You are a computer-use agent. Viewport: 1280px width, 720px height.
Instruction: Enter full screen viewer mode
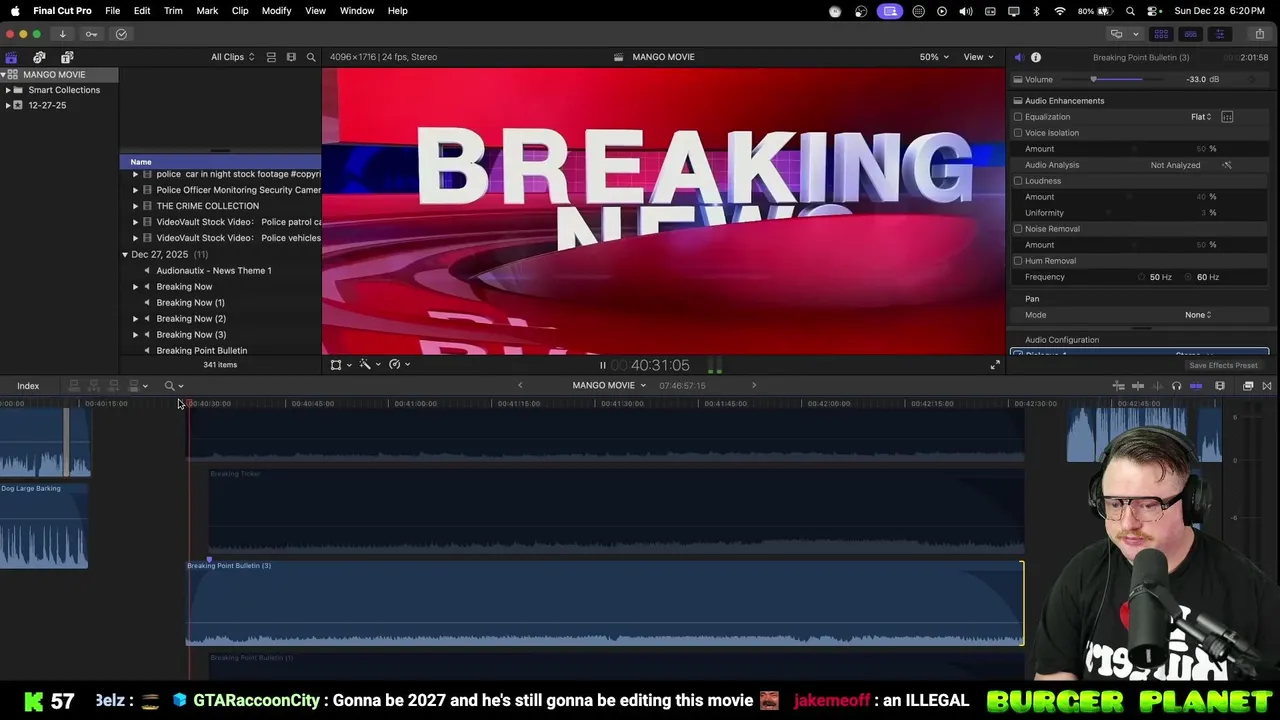[x=995, y=365]
